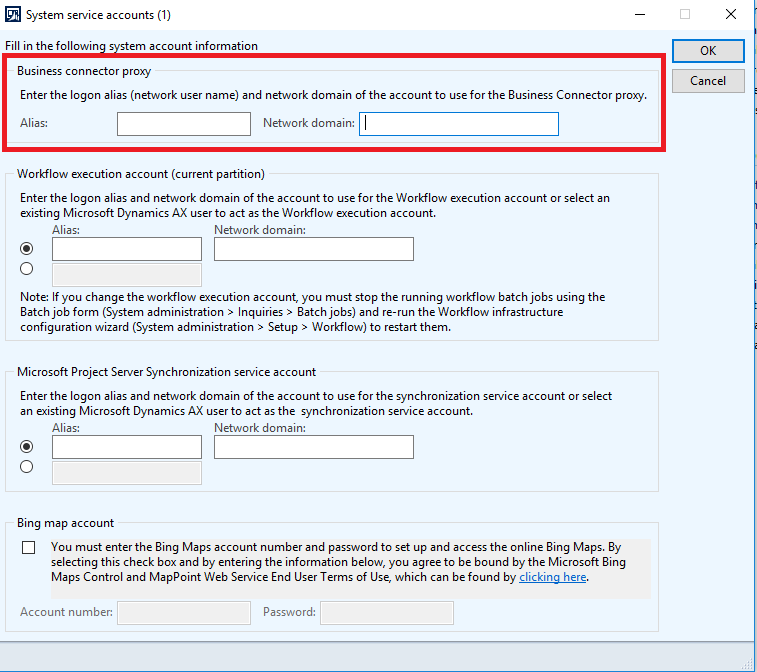This screenshot has height=672, width=757.
Task: Click the Workflow execution account Alias field
Action: pos(127,249)
